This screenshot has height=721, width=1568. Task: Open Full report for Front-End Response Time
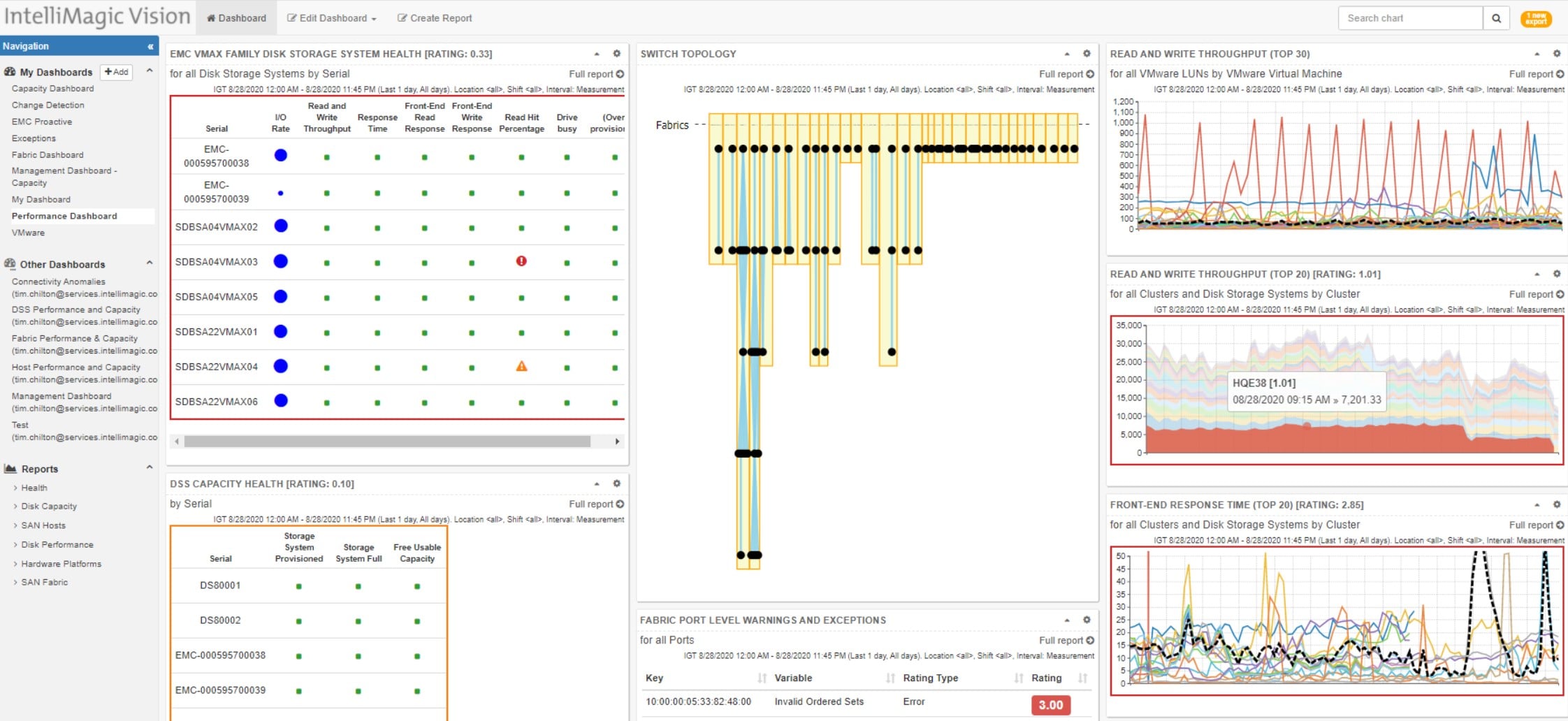1537,525
